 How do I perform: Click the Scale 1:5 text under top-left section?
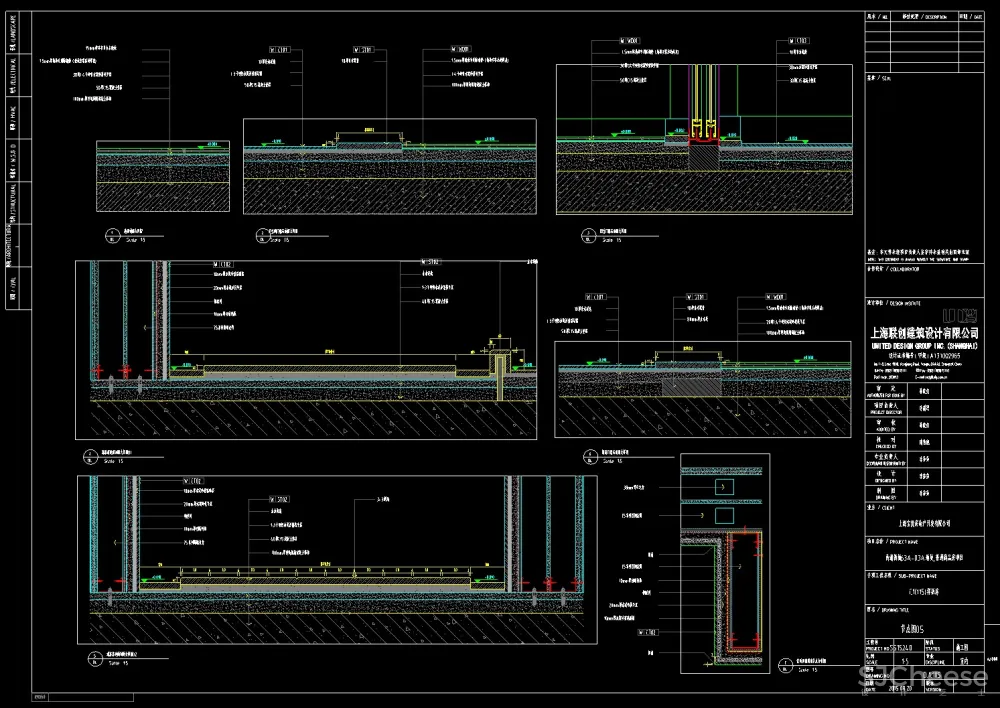(135, 241)
